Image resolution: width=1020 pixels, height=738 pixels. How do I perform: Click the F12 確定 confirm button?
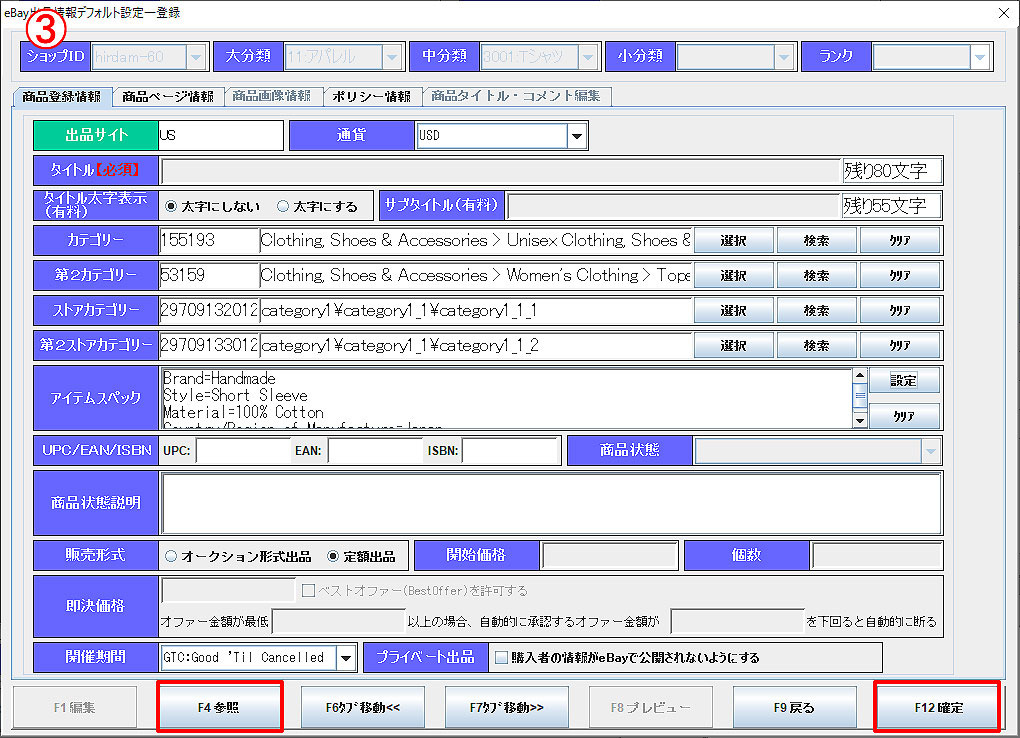click(x=937, y=707)
